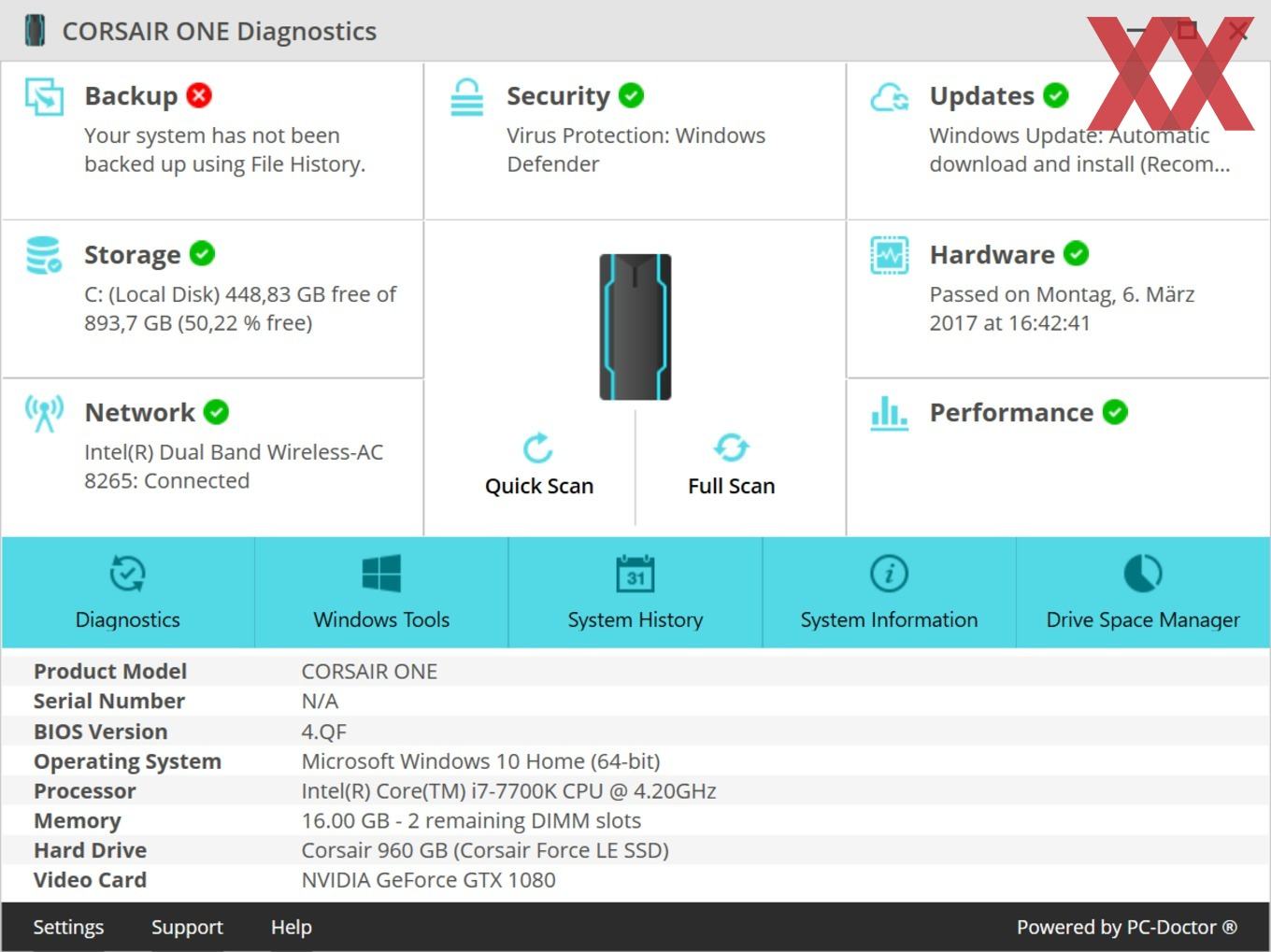Click the 16.00 GB memory value
The width and height of the screenshot is (1271, 952).
click(471, 821)
